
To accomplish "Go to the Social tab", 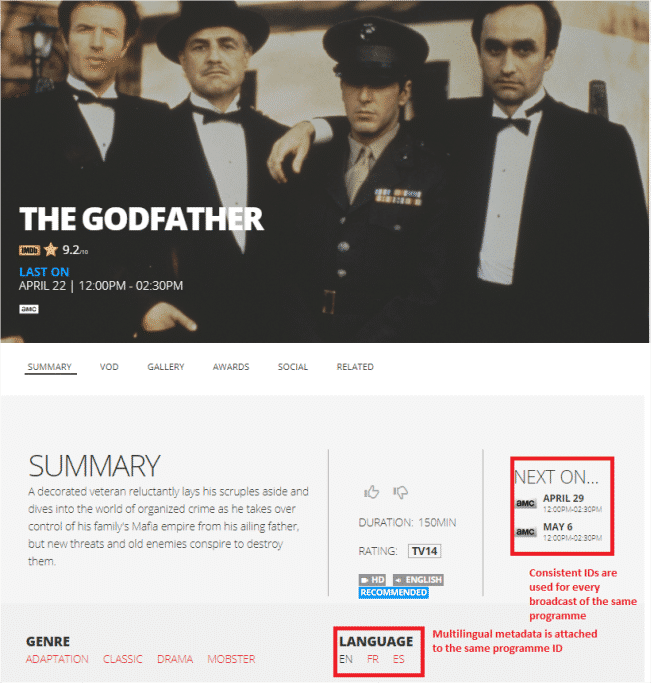I will click(x=293, y=367).
